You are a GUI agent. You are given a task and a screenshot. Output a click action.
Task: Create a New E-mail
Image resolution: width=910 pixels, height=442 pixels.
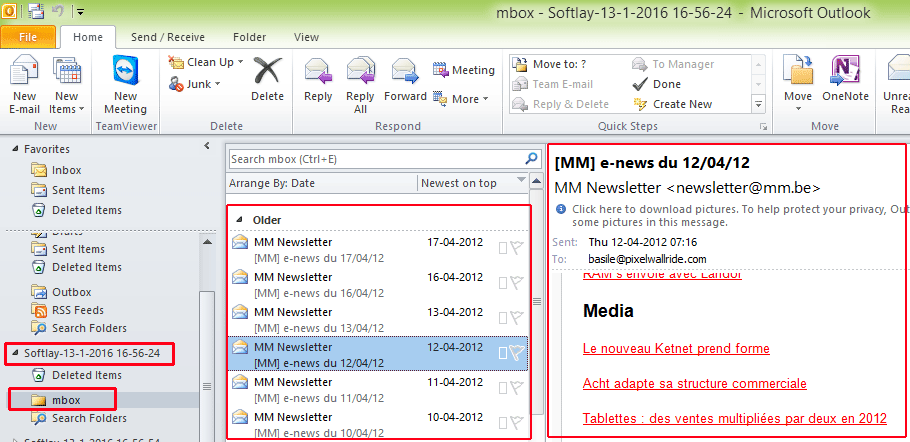tap(24, 86)
